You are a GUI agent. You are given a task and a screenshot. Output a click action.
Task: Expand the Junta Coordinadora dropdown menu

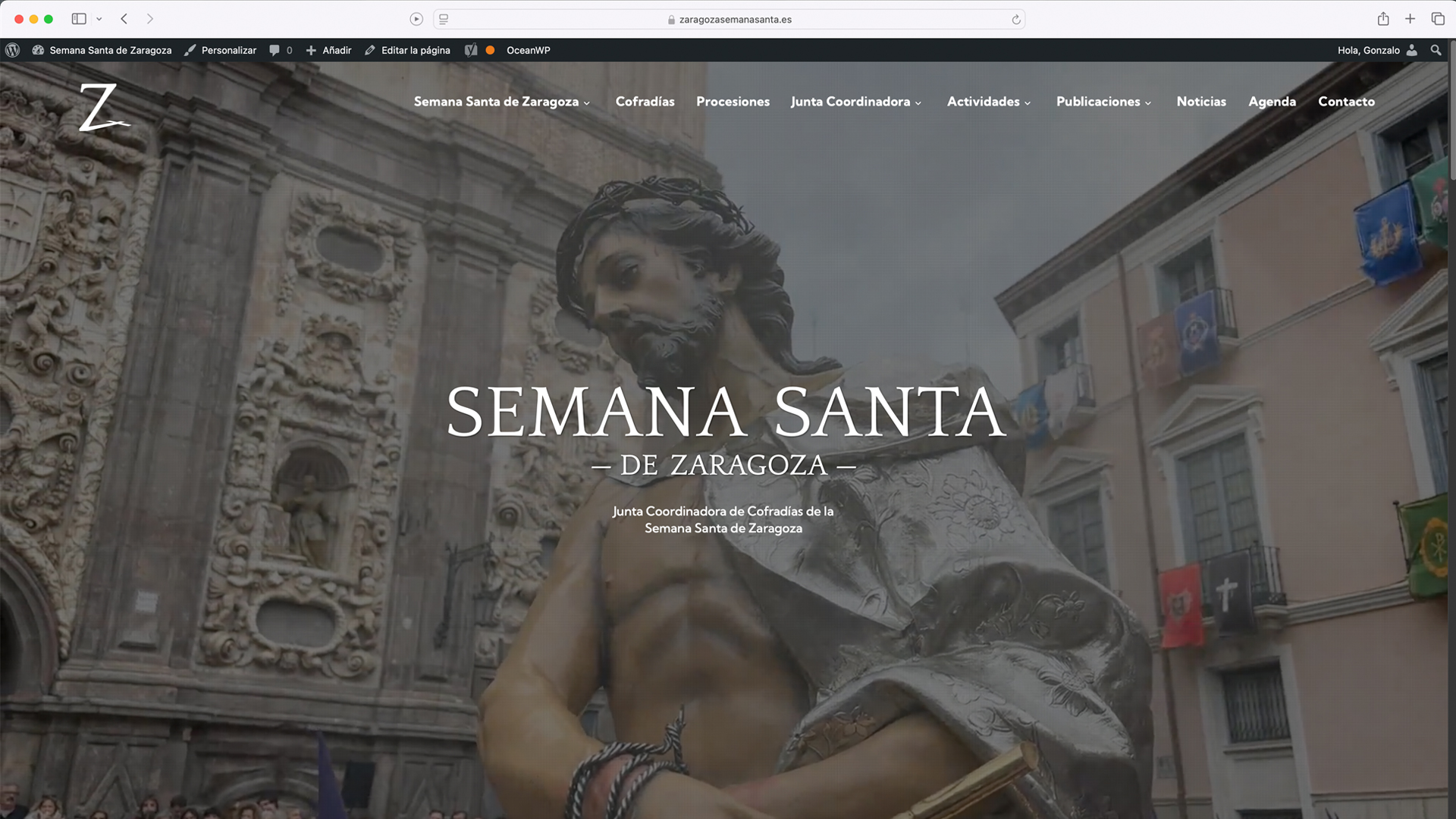tap(918, 103)
